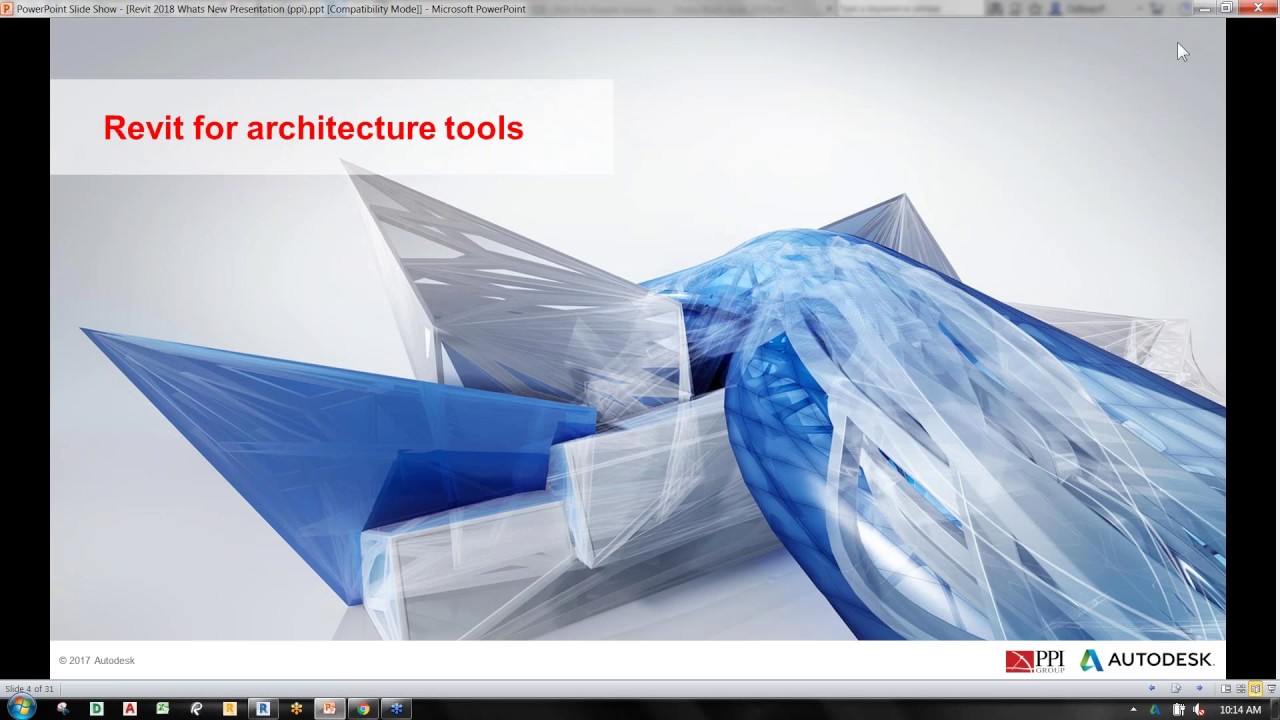This screenshot has width=1280, height=720.
Task: Go to the previous slide using the status bar arrow
Action: (x=1152, y=688)
